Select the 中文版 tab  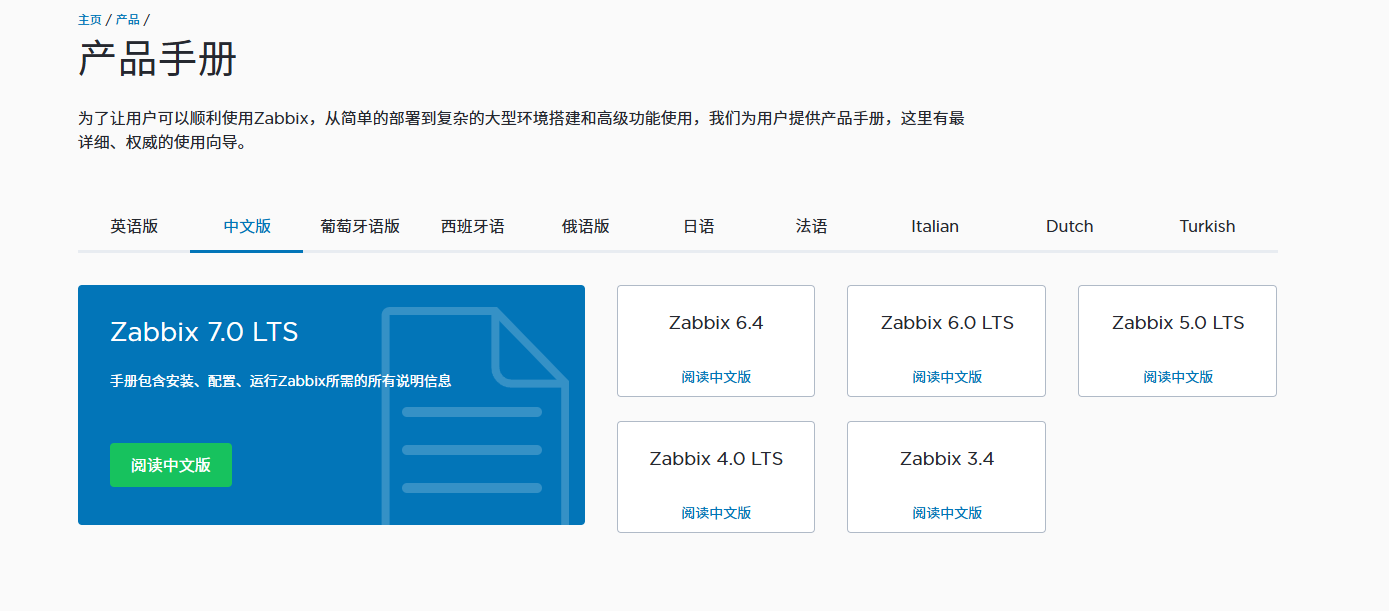click(x=247, y=226)
